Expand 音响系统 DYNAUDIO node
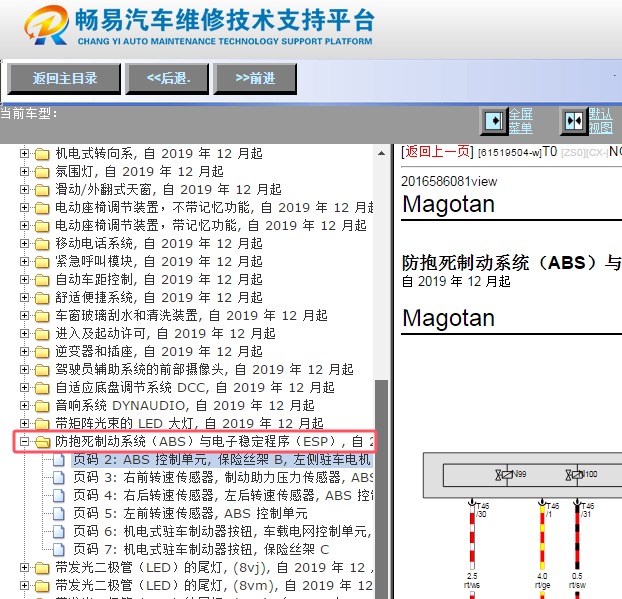This screenshot has width=622, height=599. tap(24, 405)
